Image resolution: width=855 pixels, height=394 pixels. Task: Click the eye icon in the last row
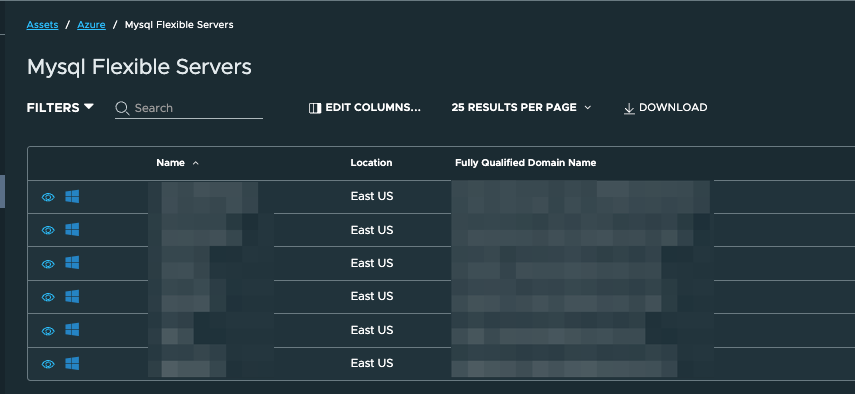tap(48, 364)
